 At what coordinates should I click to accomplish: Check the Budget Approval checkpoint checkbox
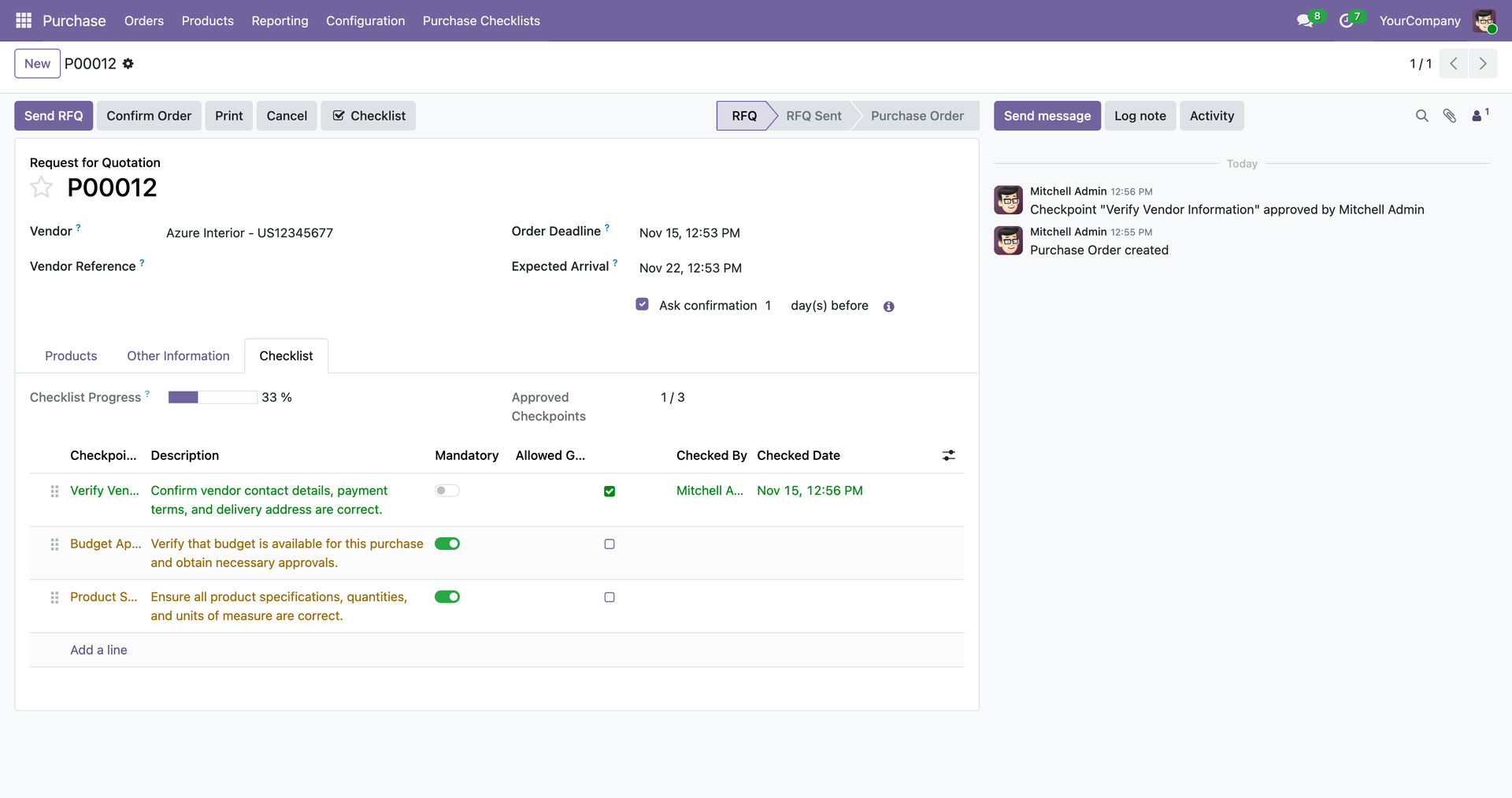(609, 544)
